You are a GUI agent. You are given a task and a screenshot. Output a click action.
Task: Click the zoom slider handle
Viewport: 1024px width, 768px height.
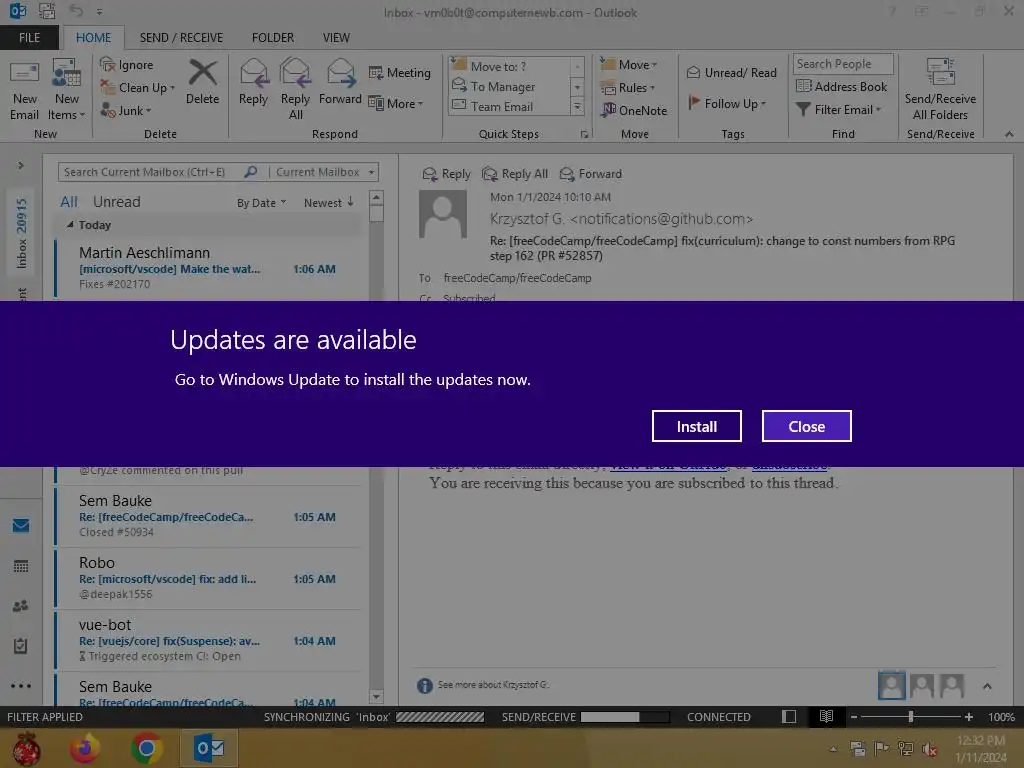[x=910, y=716]
